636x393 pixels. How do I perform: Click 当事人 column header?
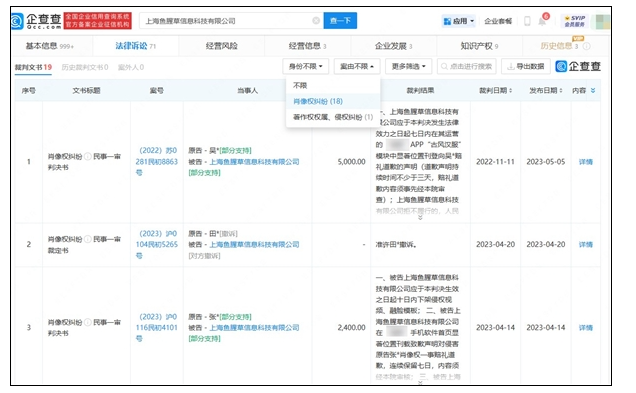coord(247,90)
